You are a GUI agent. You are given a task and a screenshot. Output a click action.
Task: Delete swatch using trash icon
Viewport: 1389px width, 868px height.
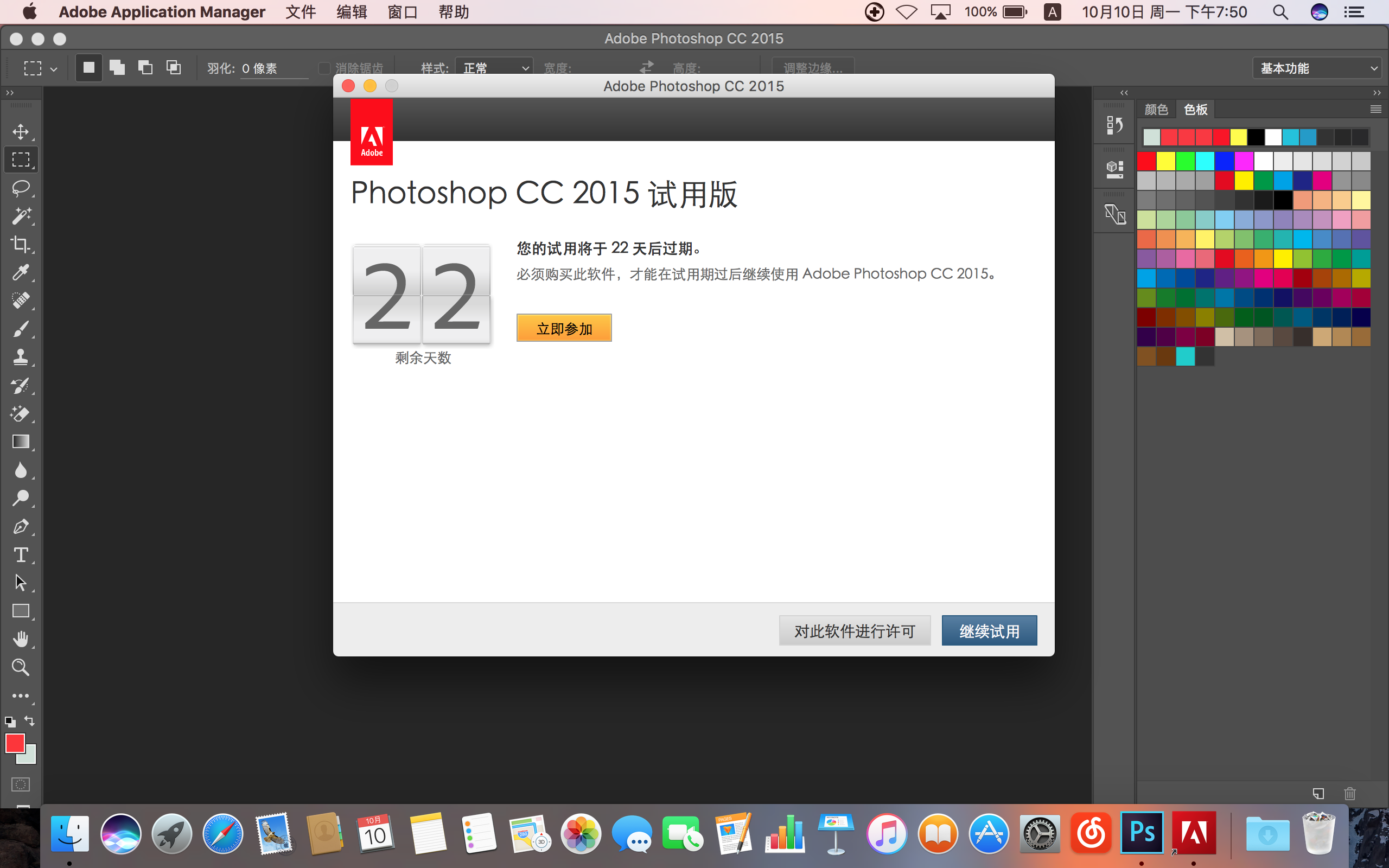[x=1349, y=793]
